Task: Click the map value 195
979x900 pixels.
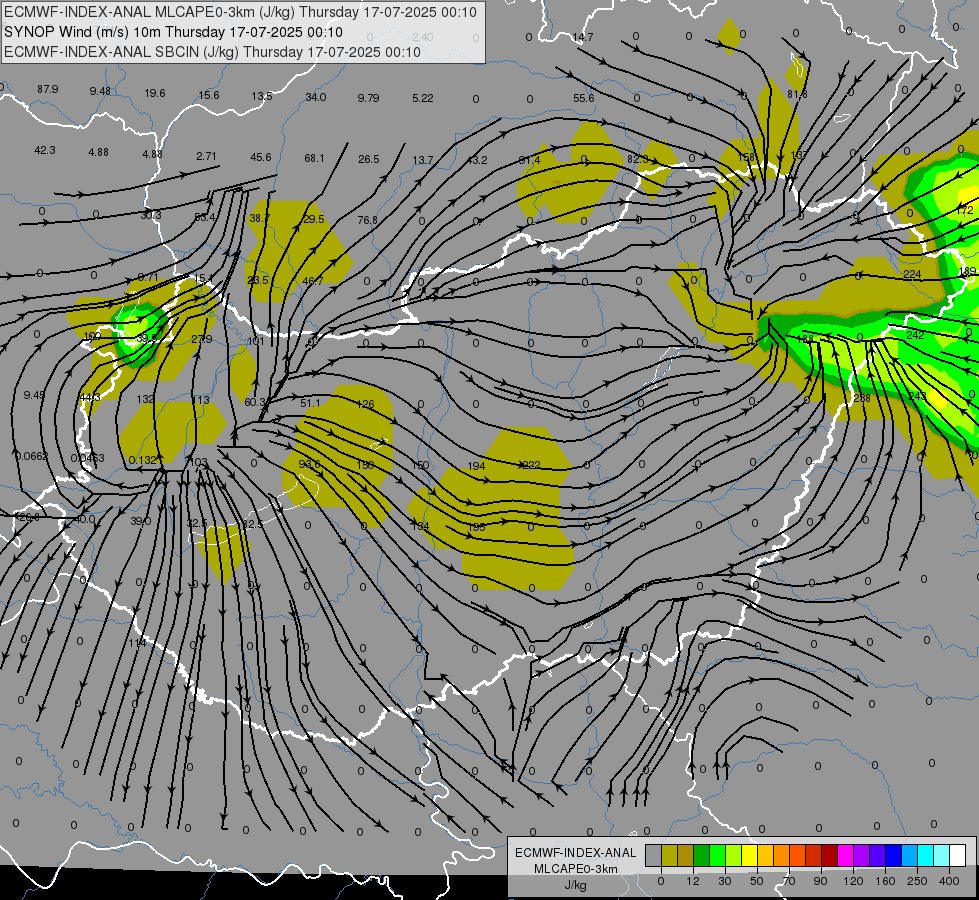Action: [476, 527]
